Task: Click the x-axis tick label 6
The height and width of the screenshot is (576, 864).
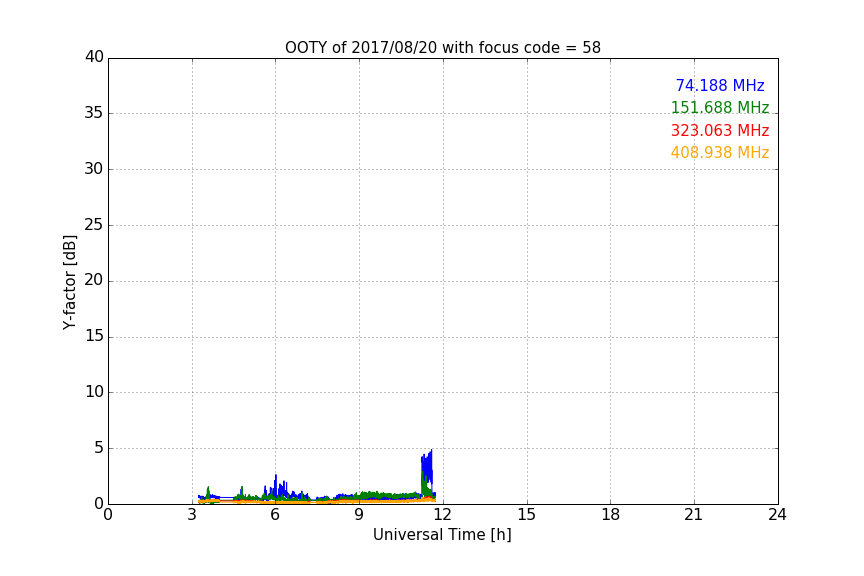Action: pos(275,515)
